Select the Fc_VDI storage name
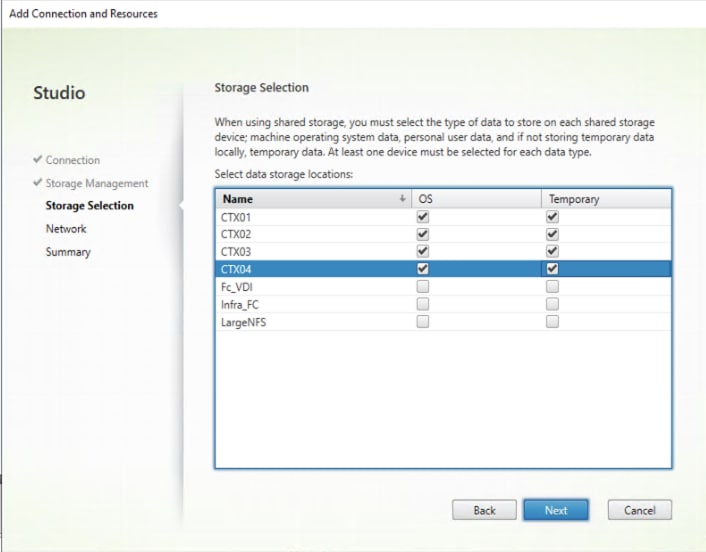Screen dimensions: 706x552 tap(236, 287)
